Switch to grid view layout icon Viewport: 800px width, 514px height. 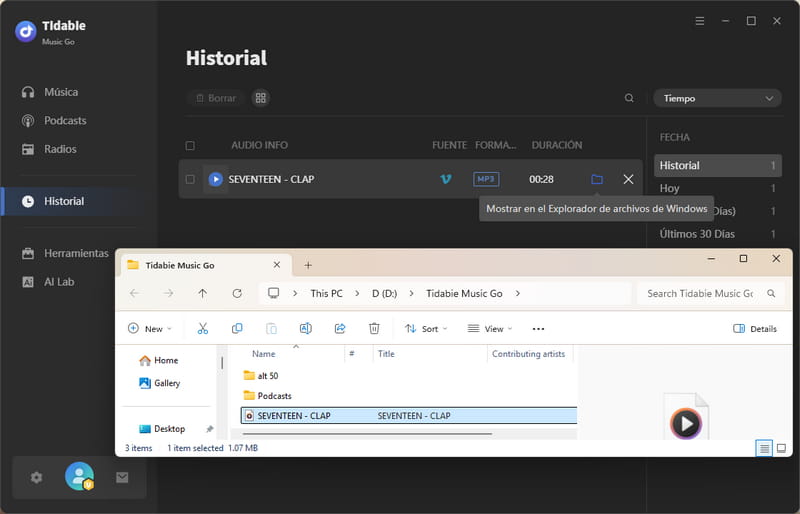pos(260,98)
